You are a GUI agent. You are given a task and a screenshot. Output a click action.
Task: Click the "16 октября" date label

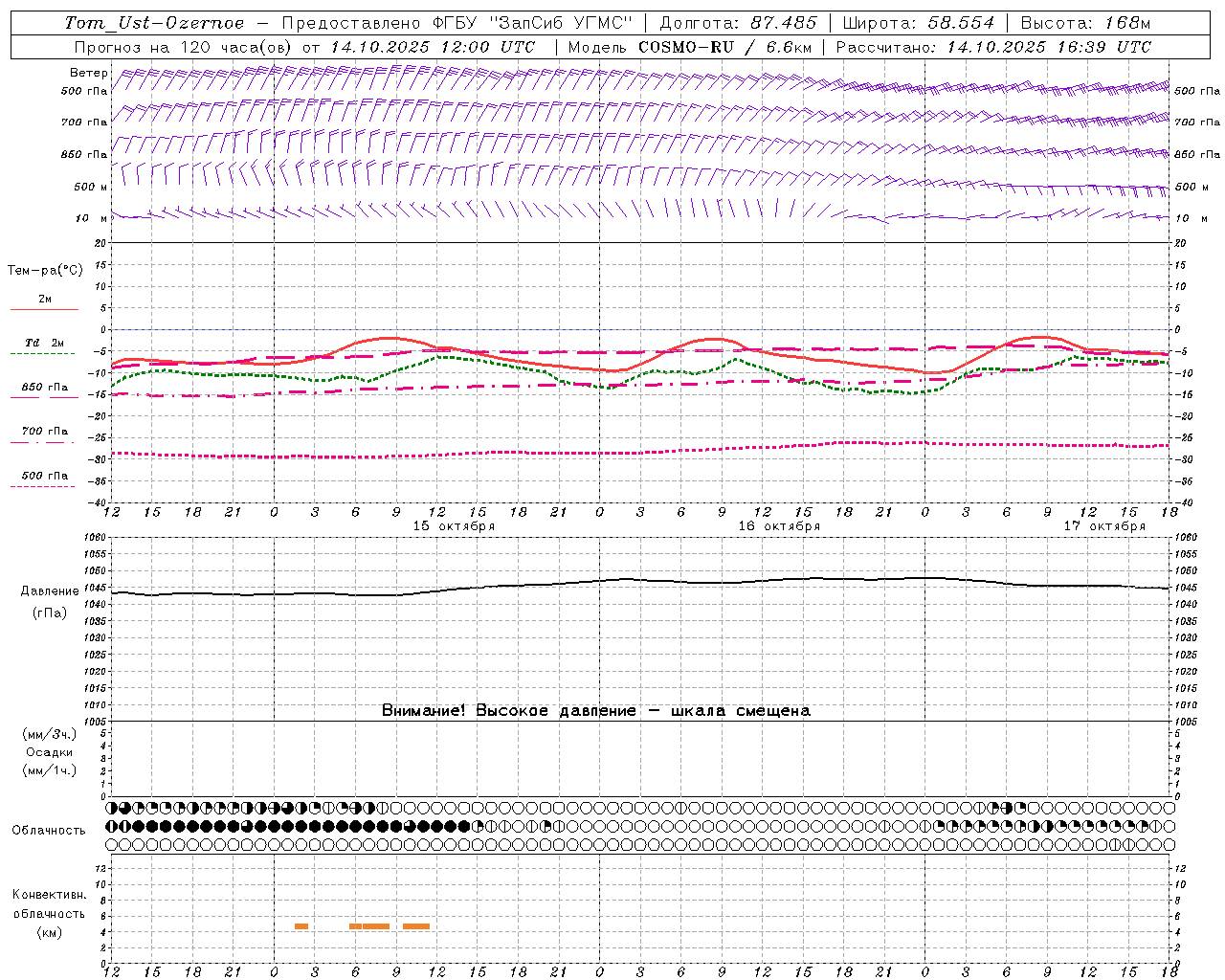pyautogui.click(x=779, y=526)
